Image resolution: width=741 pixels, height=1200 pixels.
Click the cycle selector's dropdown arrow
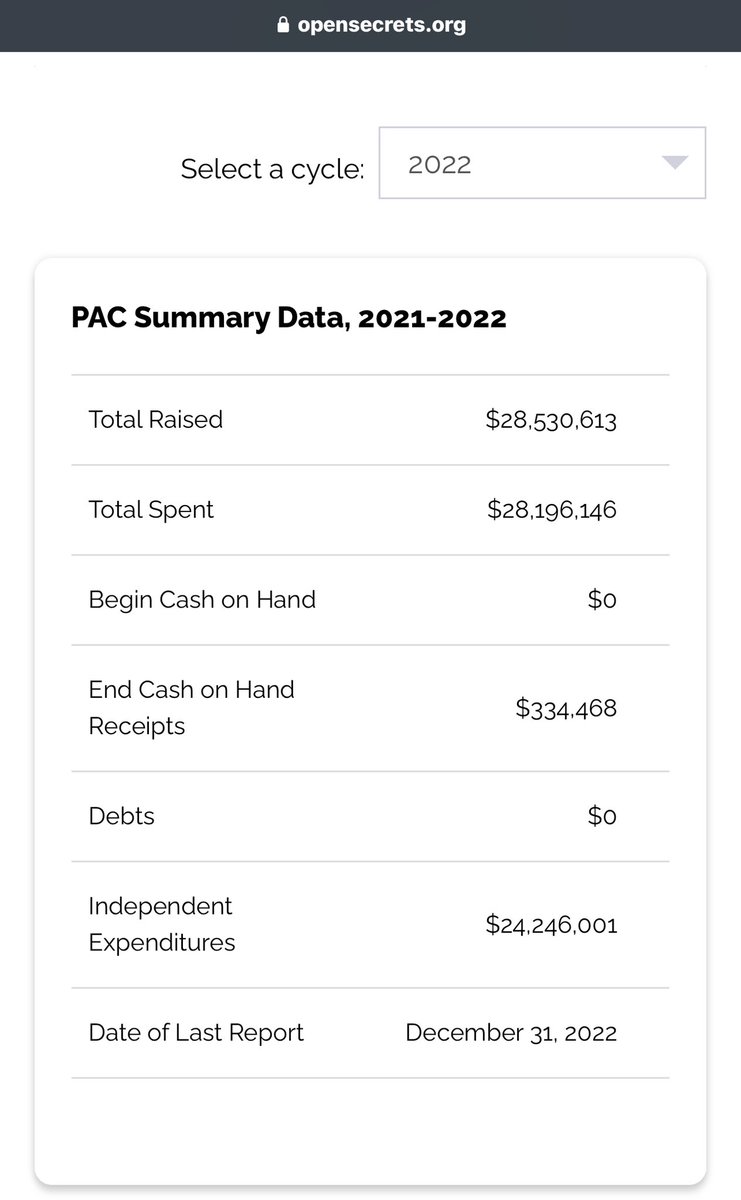(675, 163)
